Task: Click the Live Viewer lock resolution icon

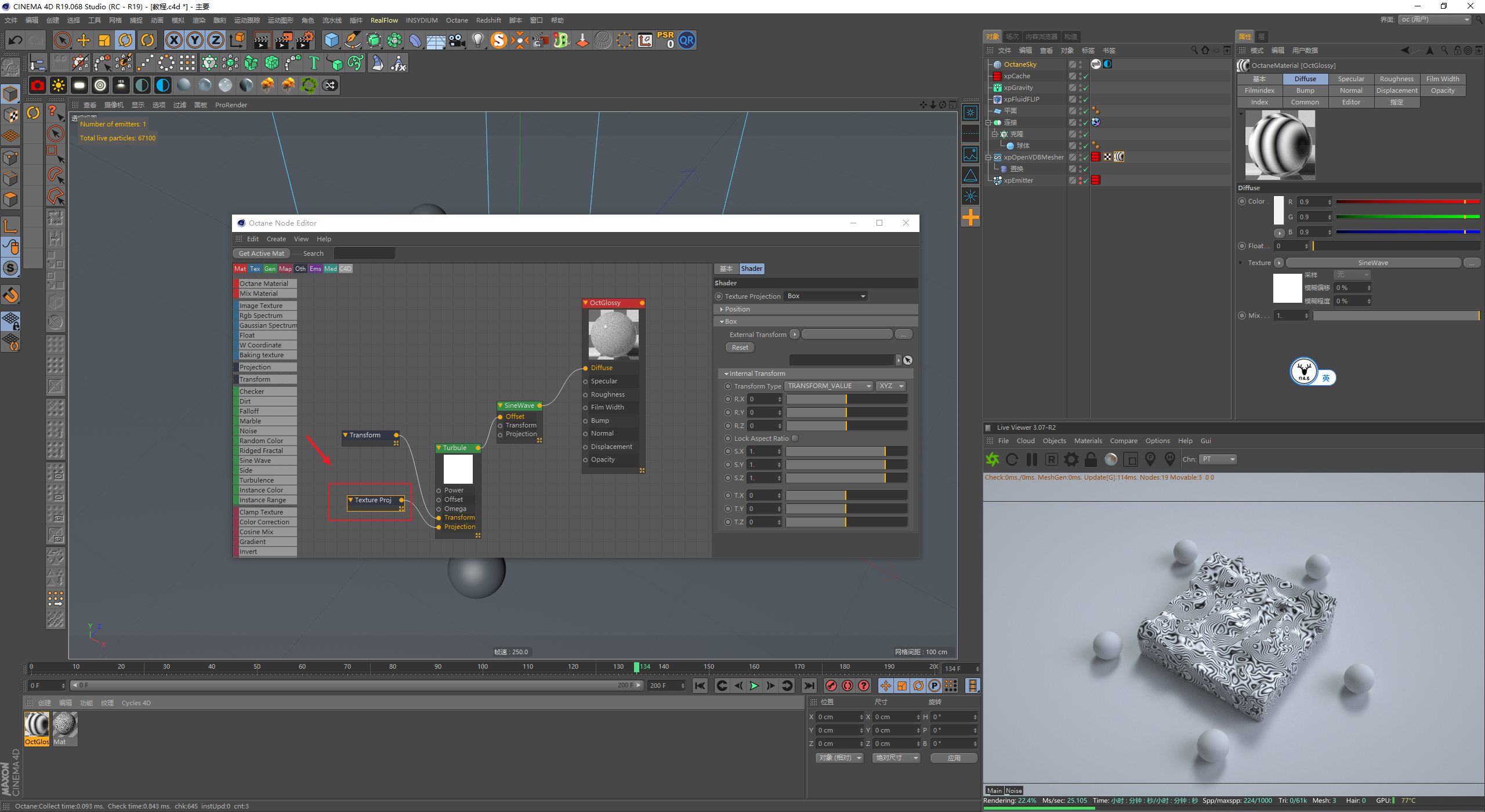Action: click(1091, 459)
